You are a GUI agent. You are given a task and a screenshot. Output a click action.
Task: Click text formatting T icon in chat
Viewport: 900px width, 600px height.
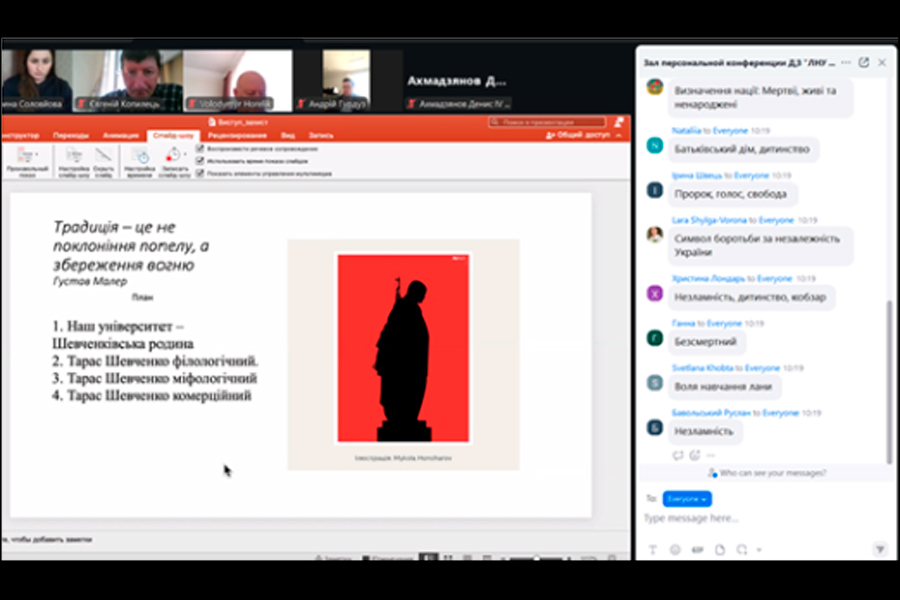tap(653, 550)
